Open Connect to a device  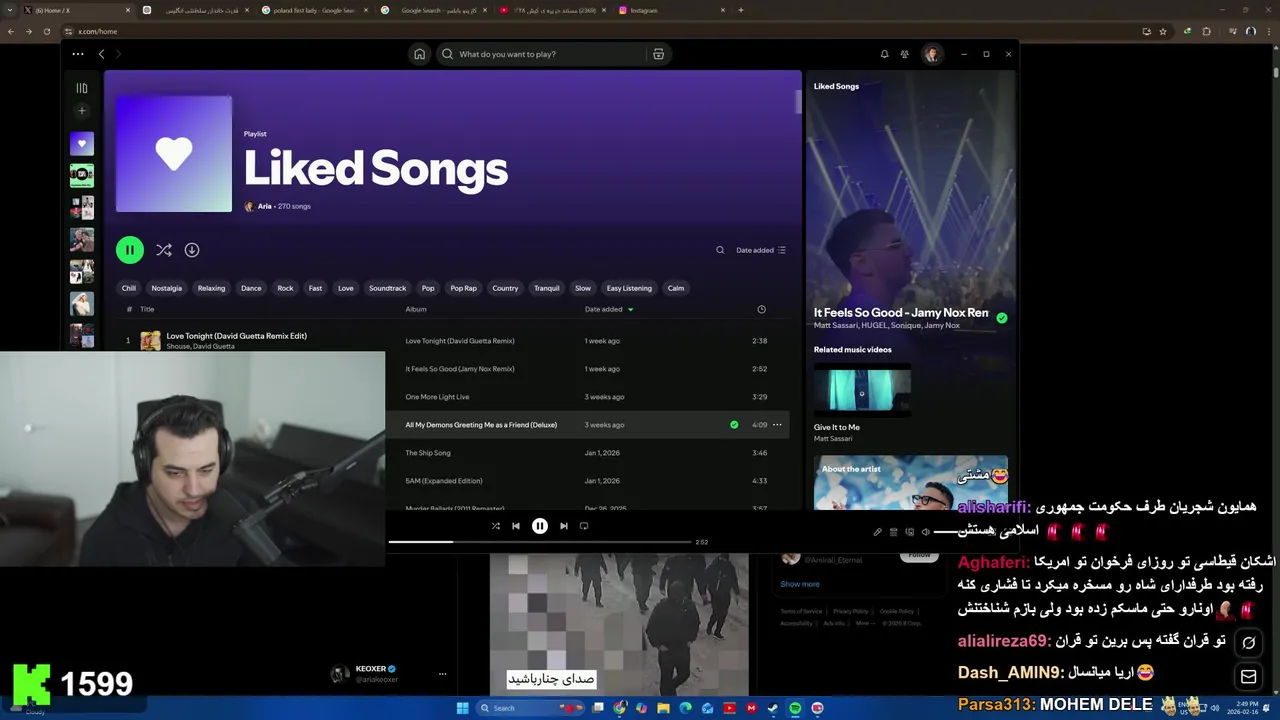pyautogui.click(x=909, y=532)
